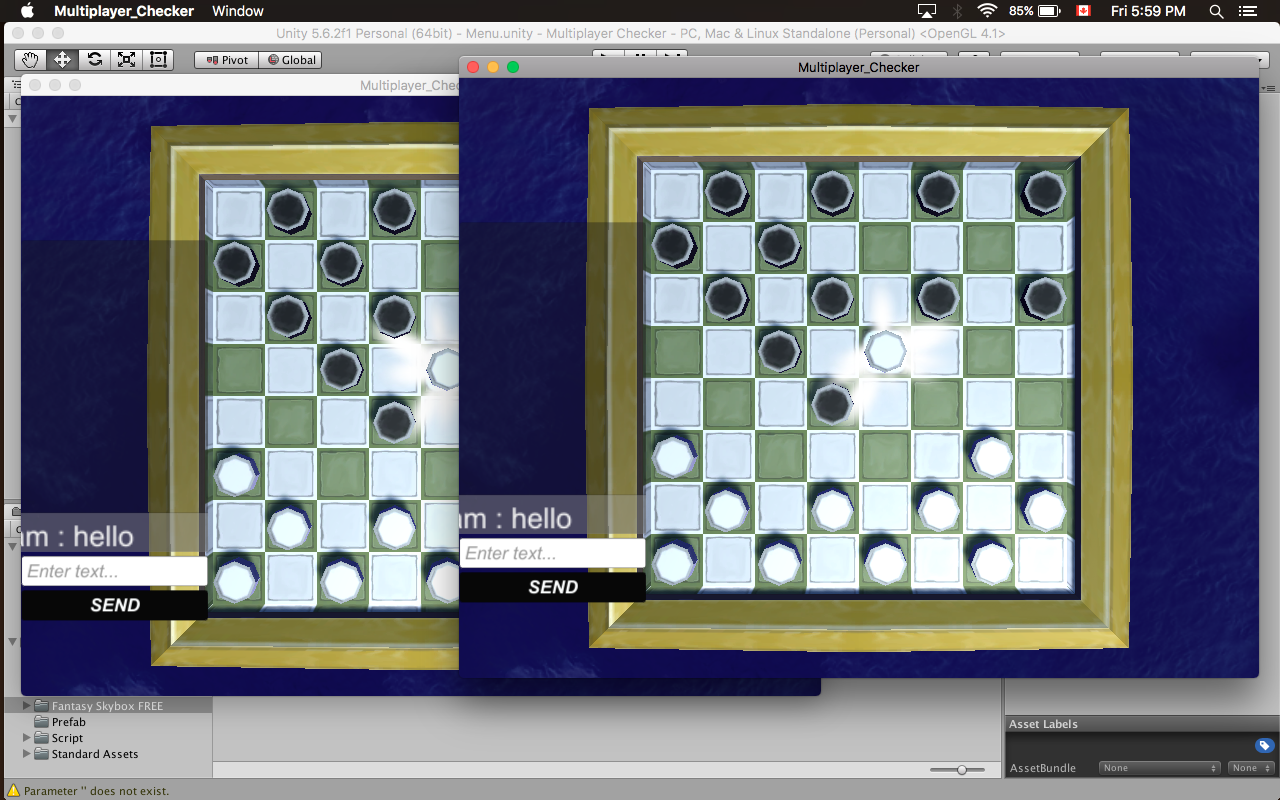Image resolution: width=1280 pixels, height=800 pixels.
Task: Open the battery status showing 85%
Action: click(1035, 11)
